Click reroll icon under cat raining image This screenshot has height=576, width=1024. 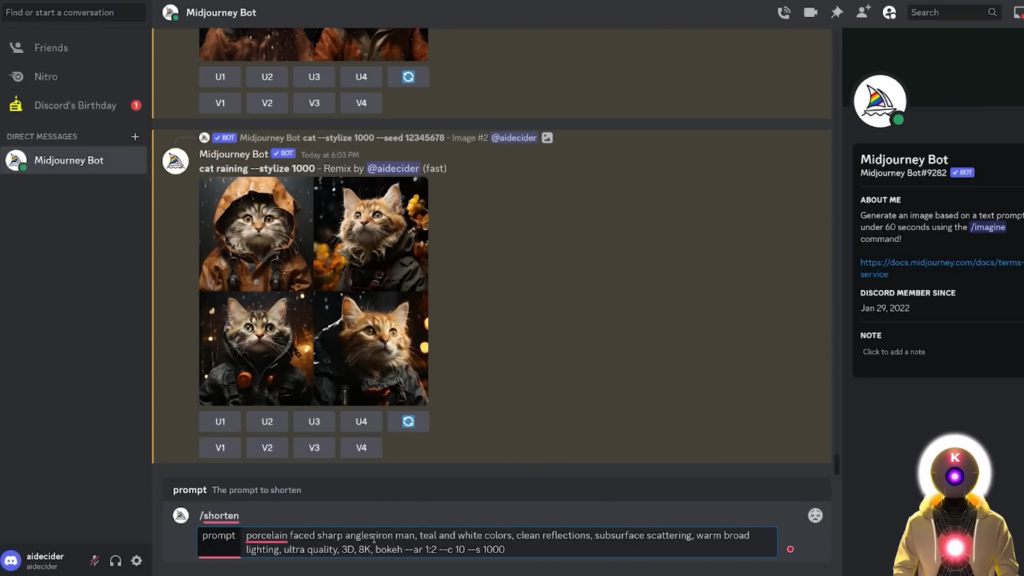tap(408, 422)
